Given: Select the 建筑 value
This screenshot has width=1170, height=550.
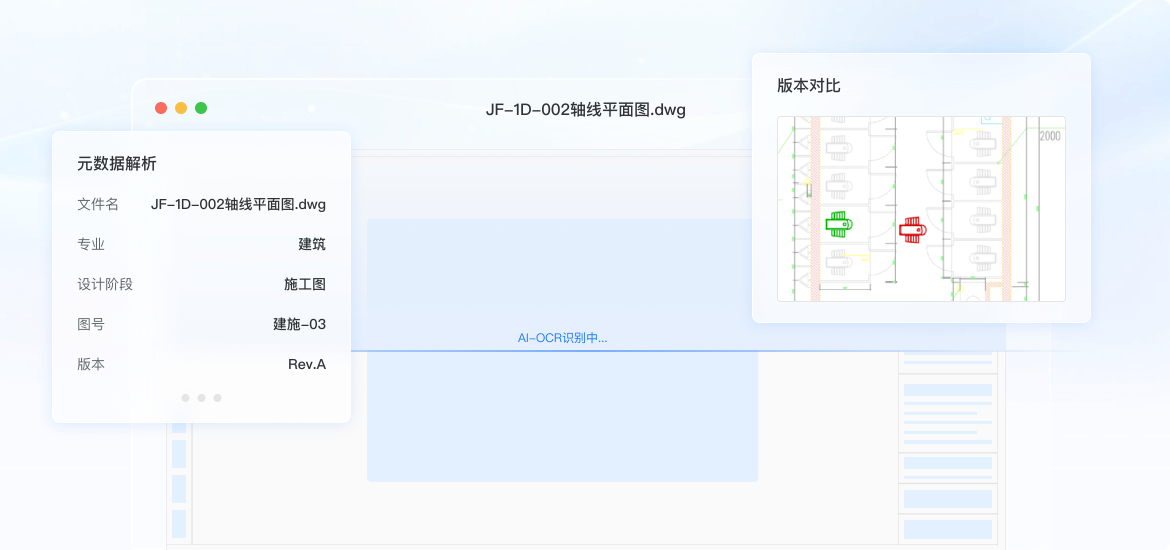Looking at the screenshot, I should coord(312,244).
